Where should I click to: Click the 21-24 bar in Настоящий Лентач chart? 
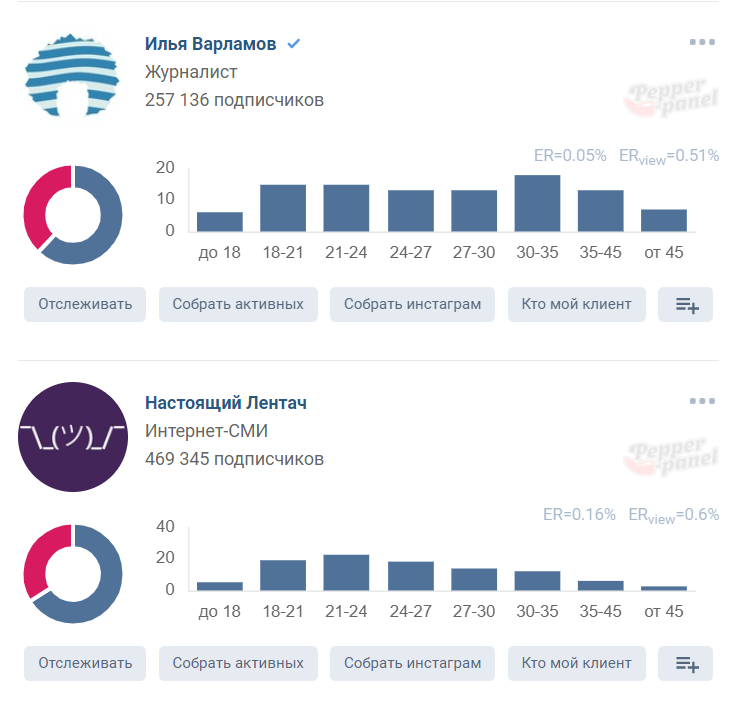(346, 573)
